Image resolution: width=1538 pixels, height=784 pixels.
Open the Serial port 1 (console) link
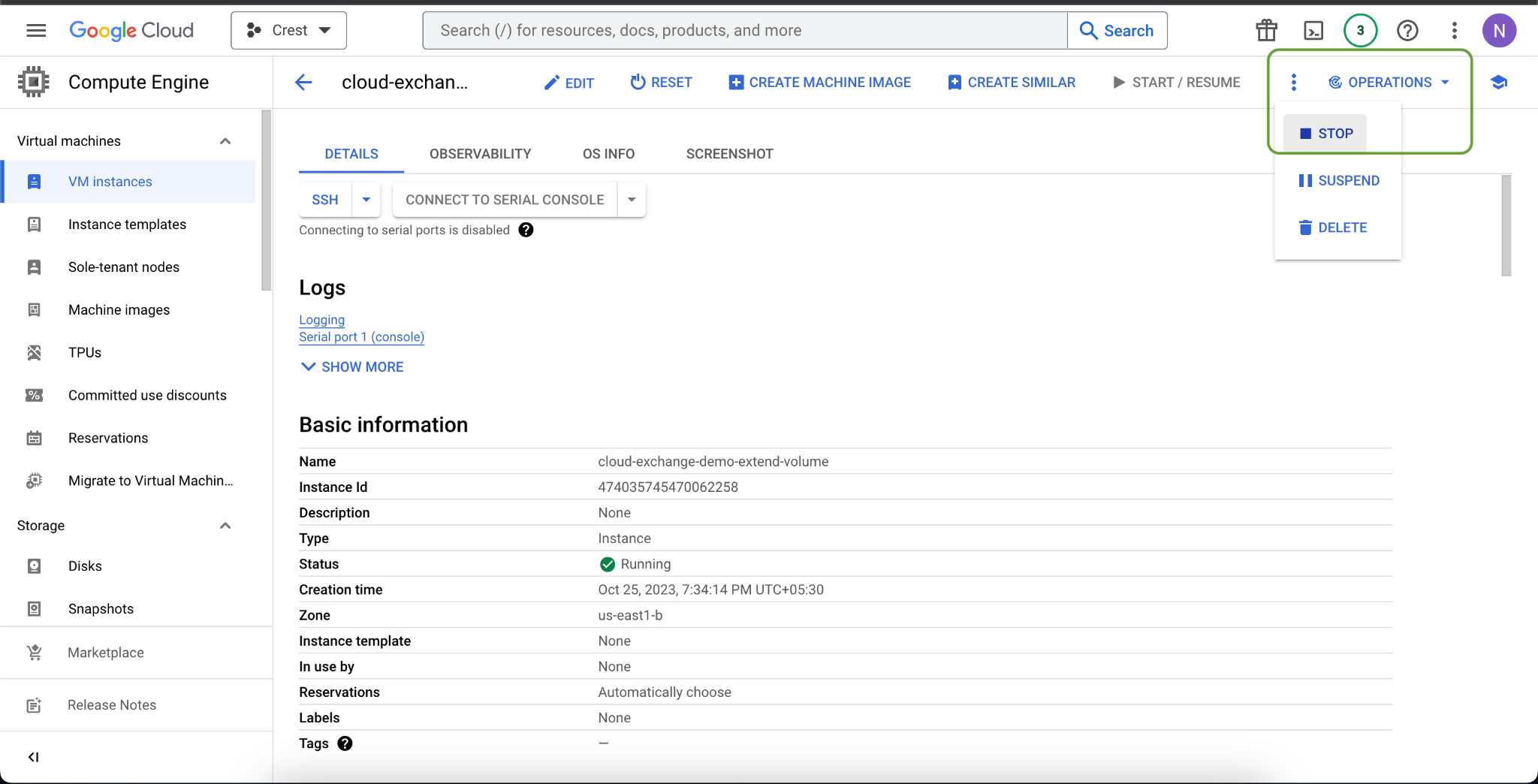[x=362, y=337]
